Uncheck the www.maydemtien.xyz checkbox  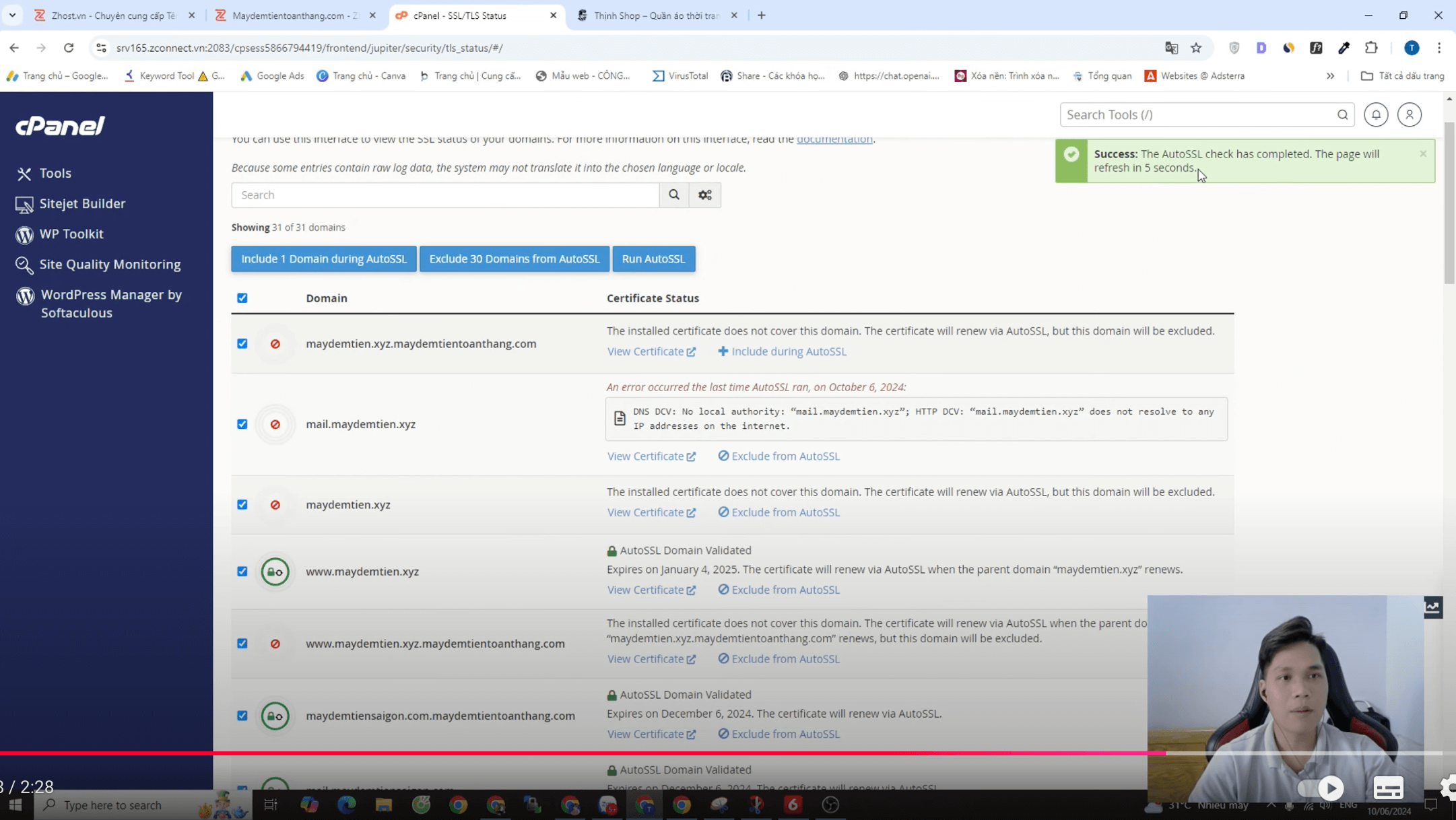click(242, 571)
